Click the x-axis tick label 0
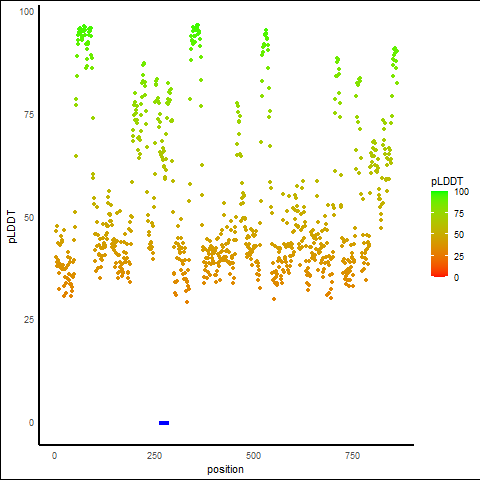The height and width of the screenshot is (480, 480). [x=54, y=456]
